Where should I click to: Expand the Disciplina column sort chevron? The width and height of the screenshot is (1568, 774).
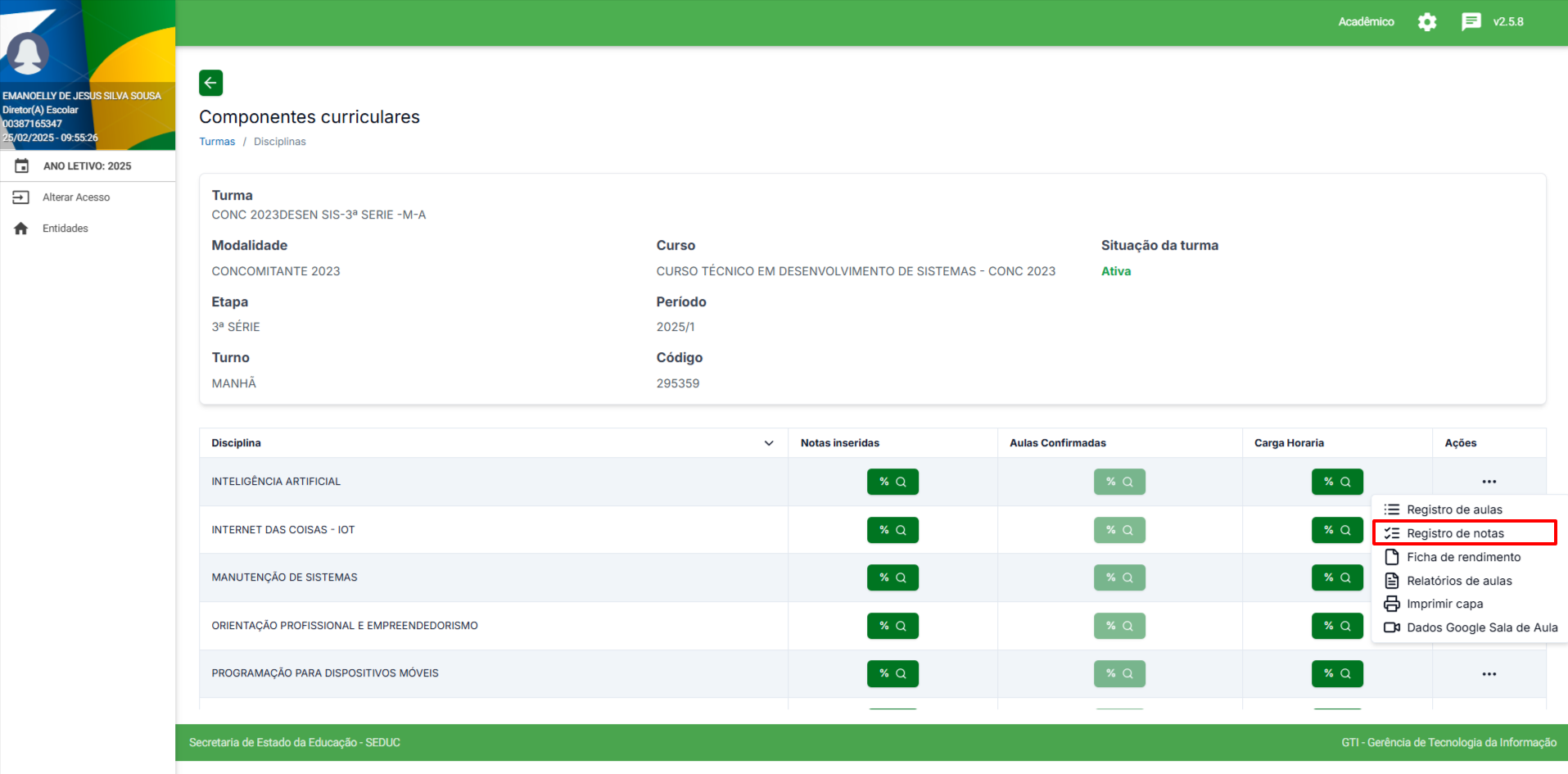click(x=769, y=443)
